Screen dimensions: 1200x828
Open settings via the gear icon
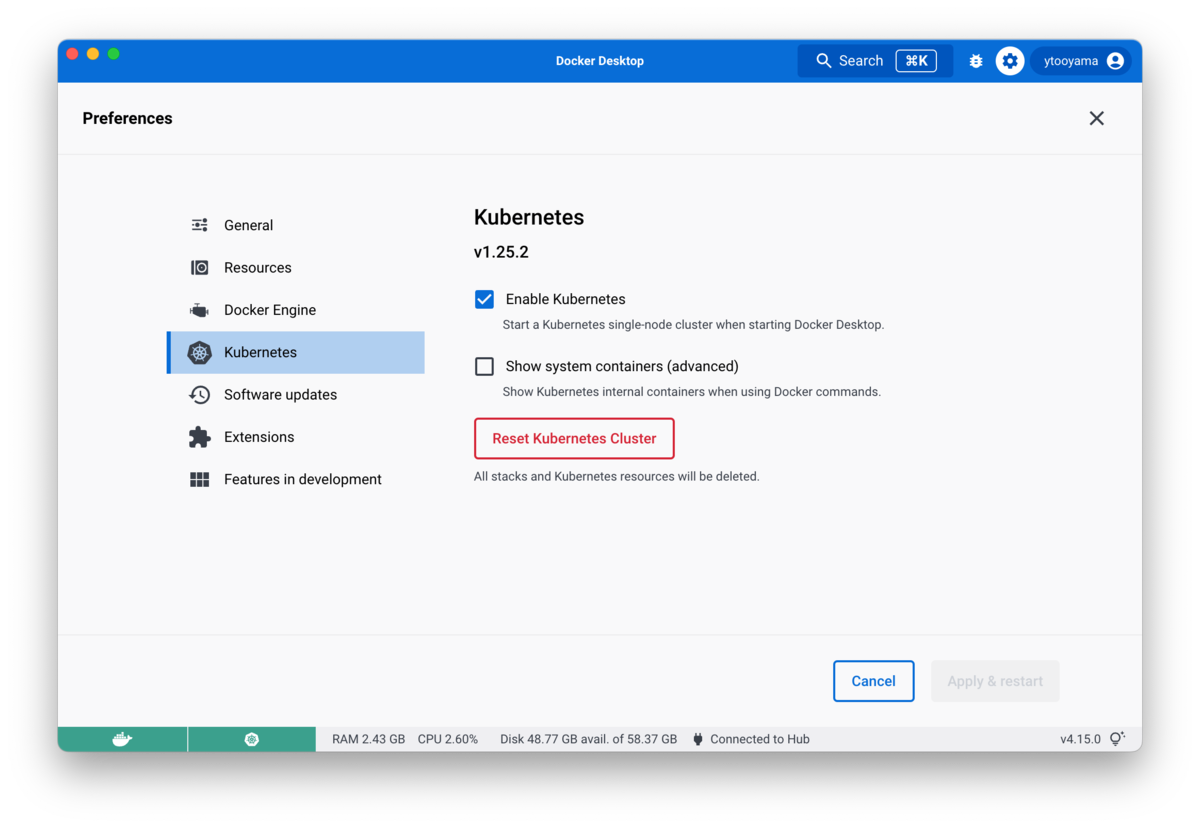(x=1010, y=61)
